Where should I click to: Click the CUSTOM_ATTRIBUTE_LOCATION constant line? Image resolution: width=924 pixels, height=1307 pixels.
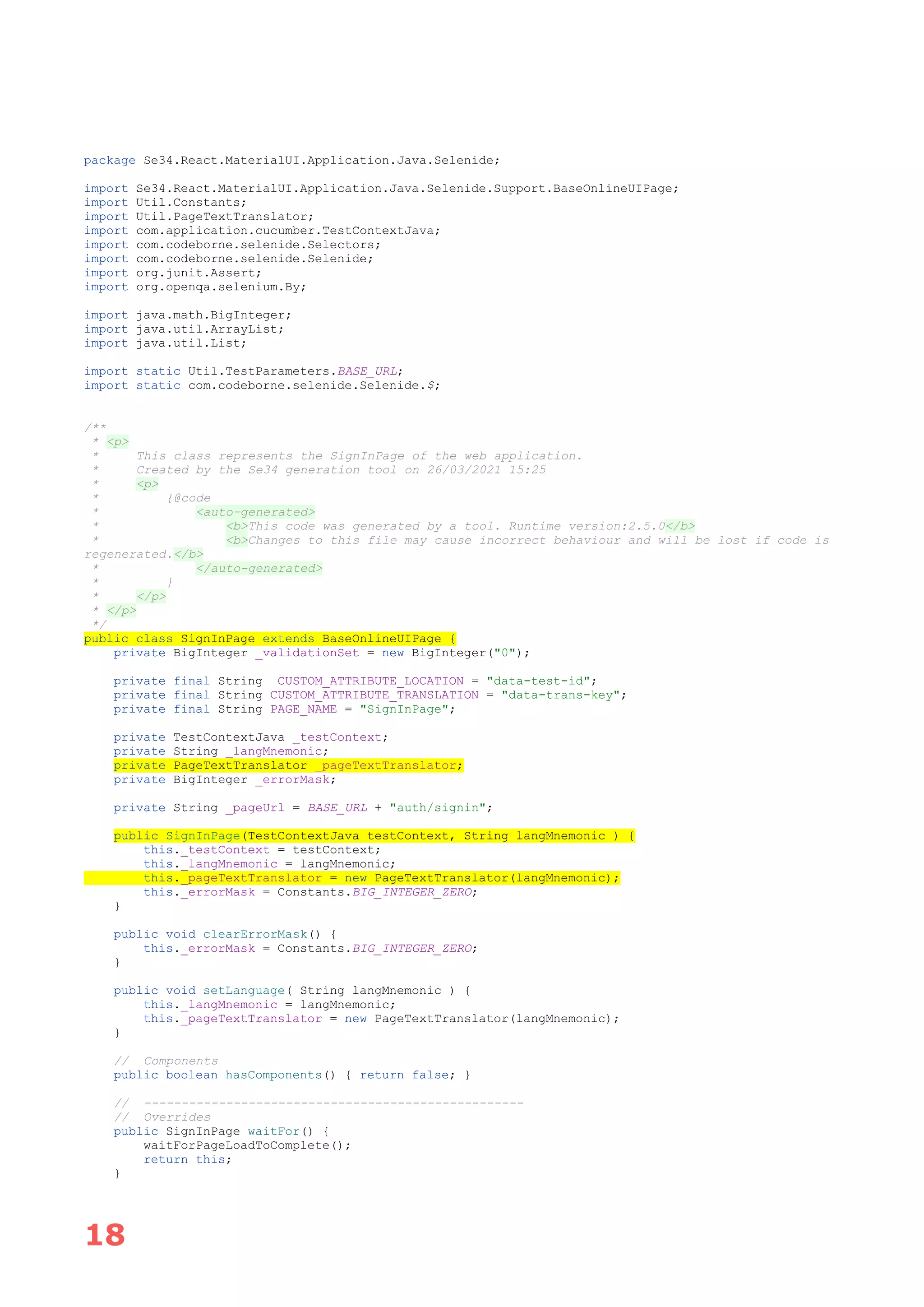[355, 681]
